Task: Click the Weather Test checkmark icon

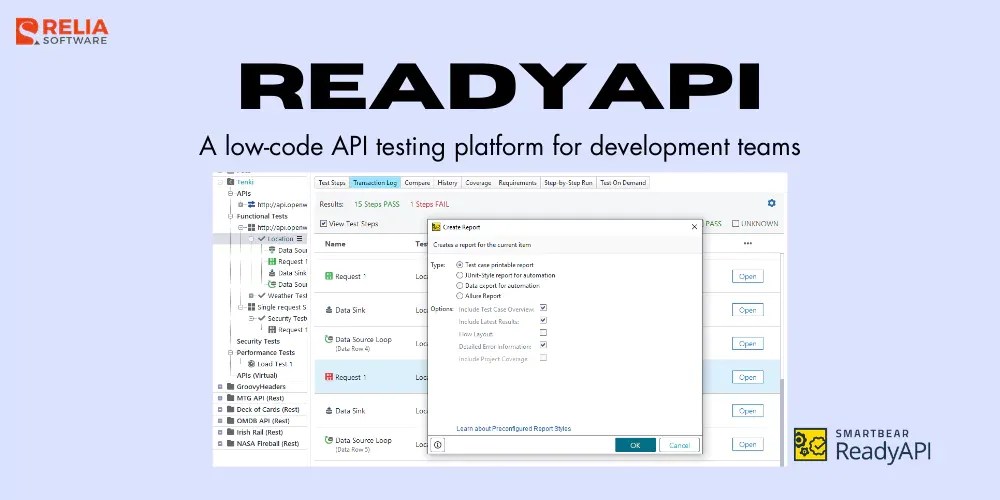Action: pos(261,296)
